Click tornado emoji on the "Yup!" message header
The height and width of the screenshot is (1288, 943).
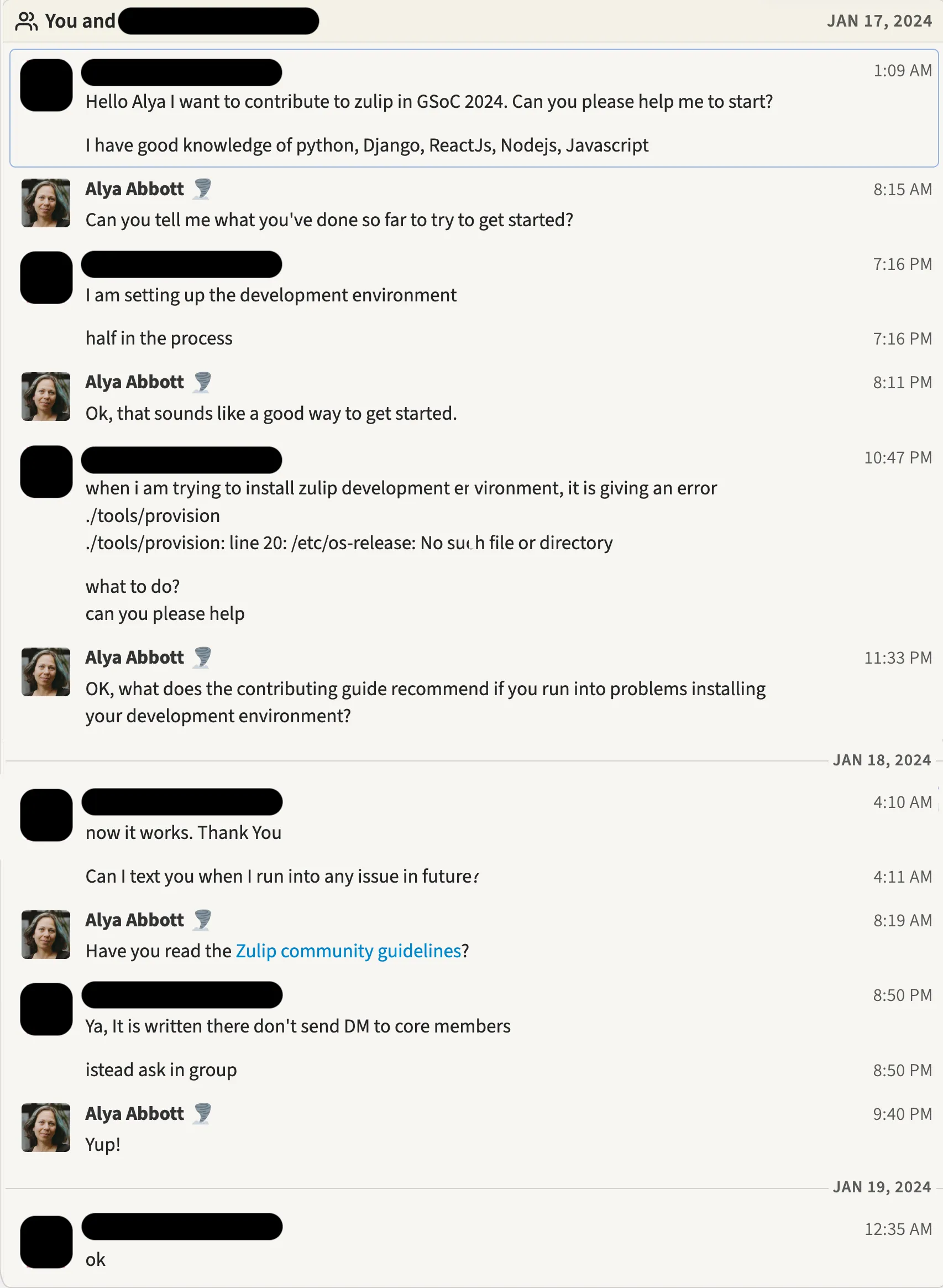(x=202, y=1114)
